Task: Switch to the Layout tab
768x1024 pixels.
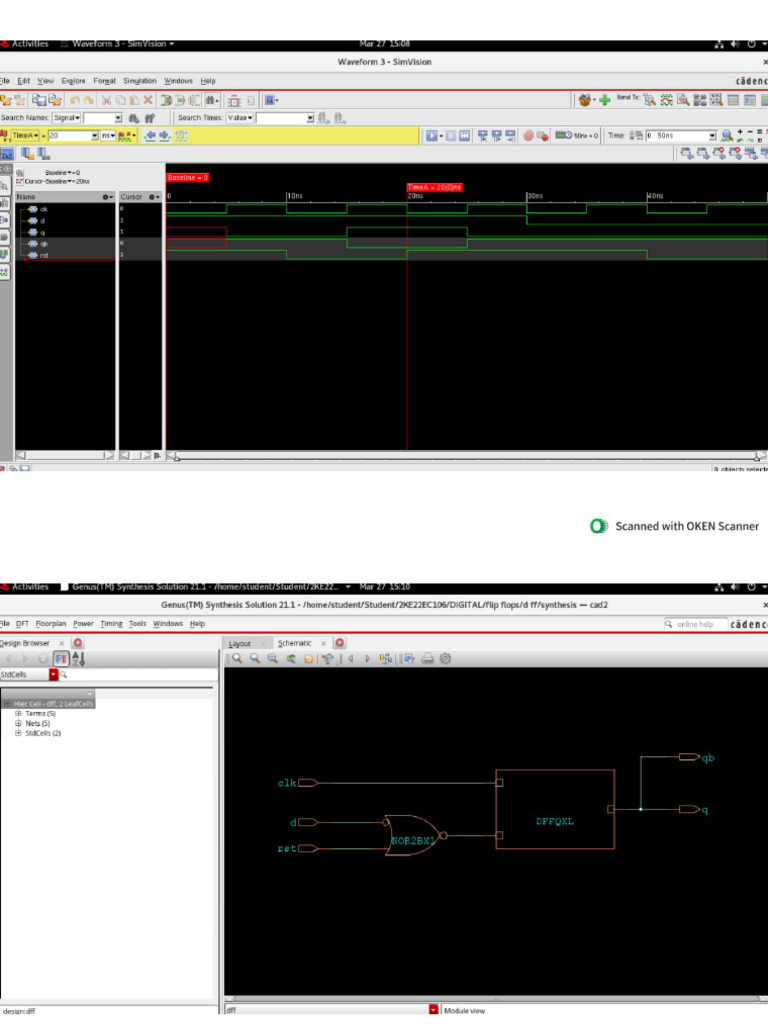Action: point(240,644)
